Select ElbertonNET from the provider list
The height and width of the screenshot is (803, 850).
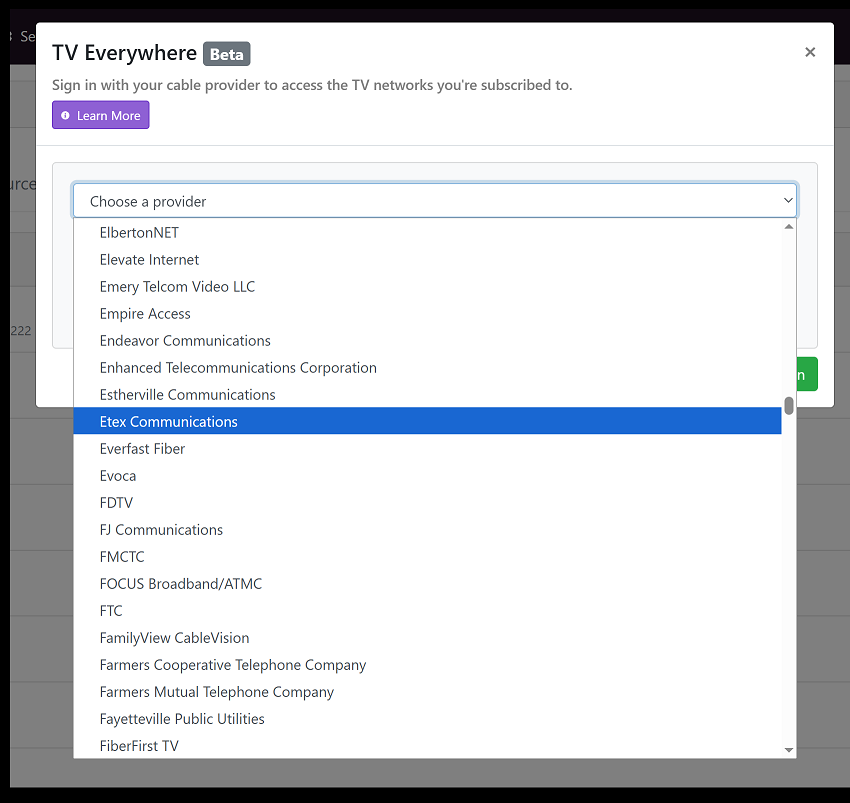(139, 232)
